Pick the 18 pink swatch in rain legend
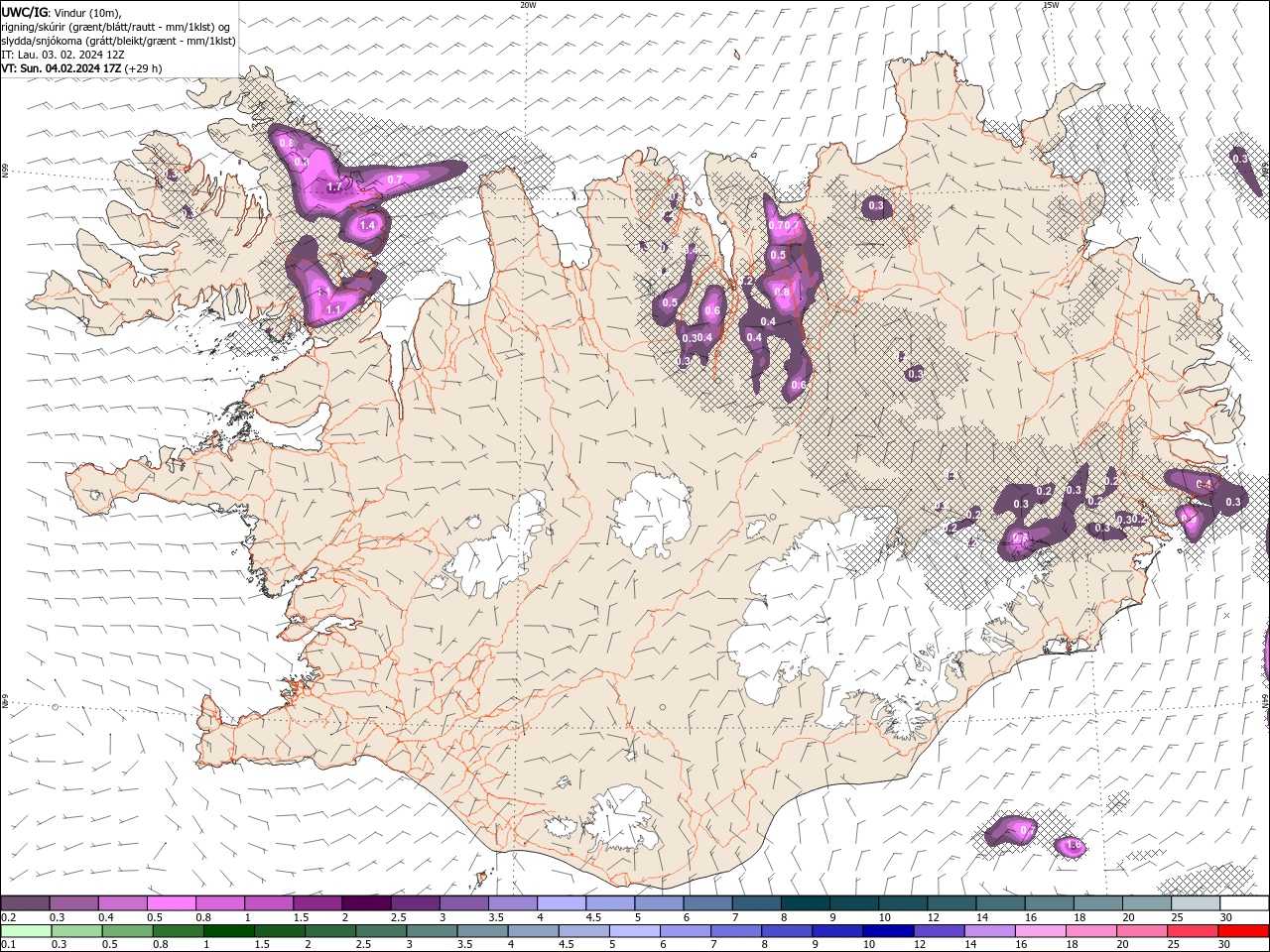1270x952 pixels. coord(1090,931)
